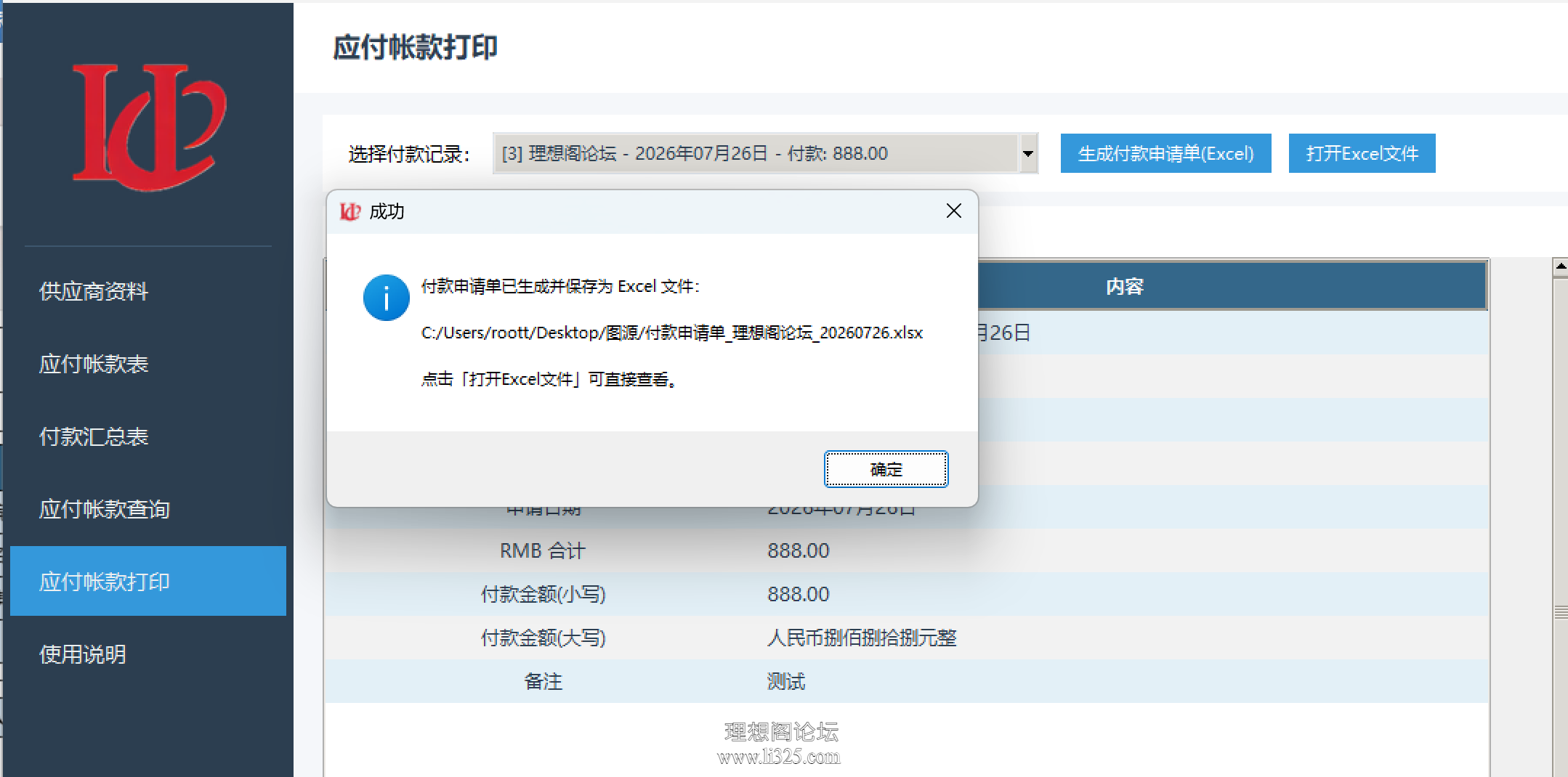Select the 理想阁论坛 payment record combo box
The width and height of the screenshot is (1568, 777).
pos(765,153)
